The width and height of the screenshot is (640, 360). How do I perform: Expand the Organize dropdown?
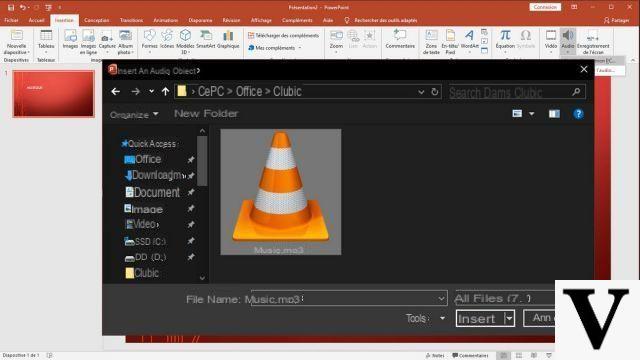pos(134,115)
